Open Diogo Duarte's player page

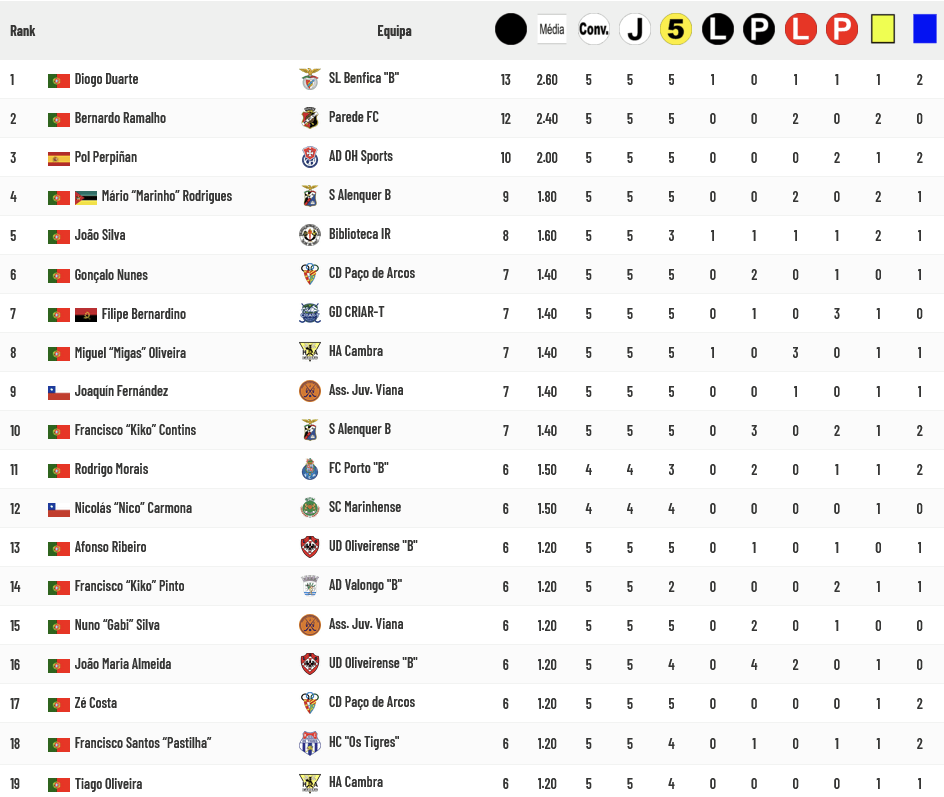[x=106, y=79]
